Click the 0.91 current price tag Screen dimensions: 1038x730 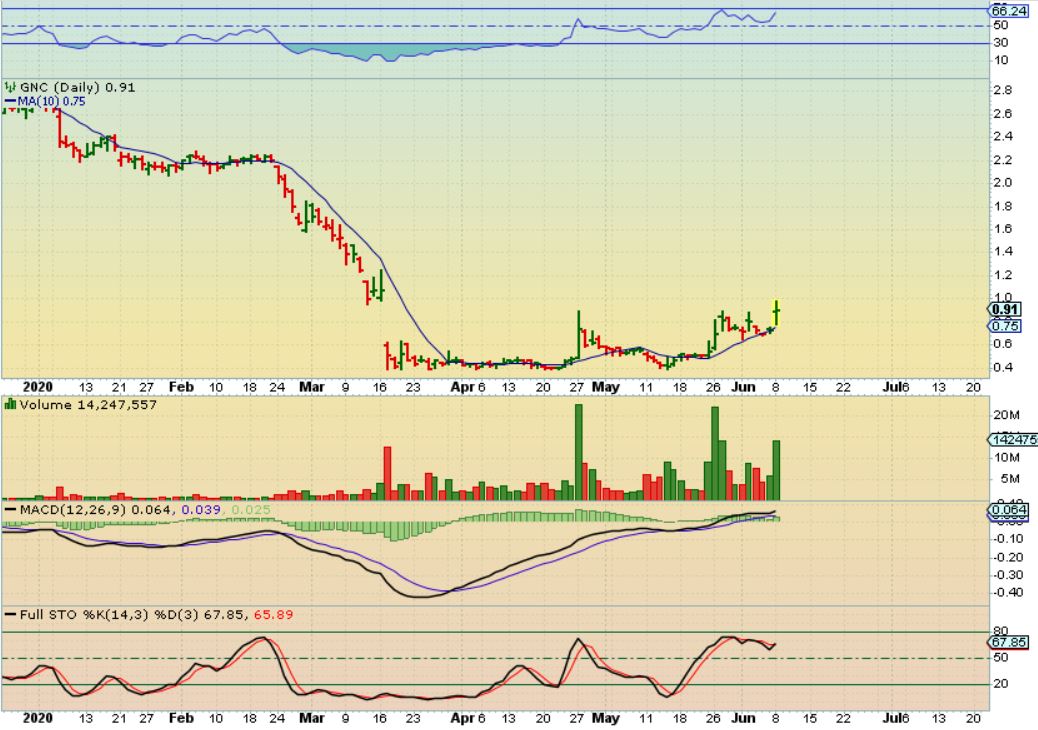pyautogui.click(x=1003, y=310)
